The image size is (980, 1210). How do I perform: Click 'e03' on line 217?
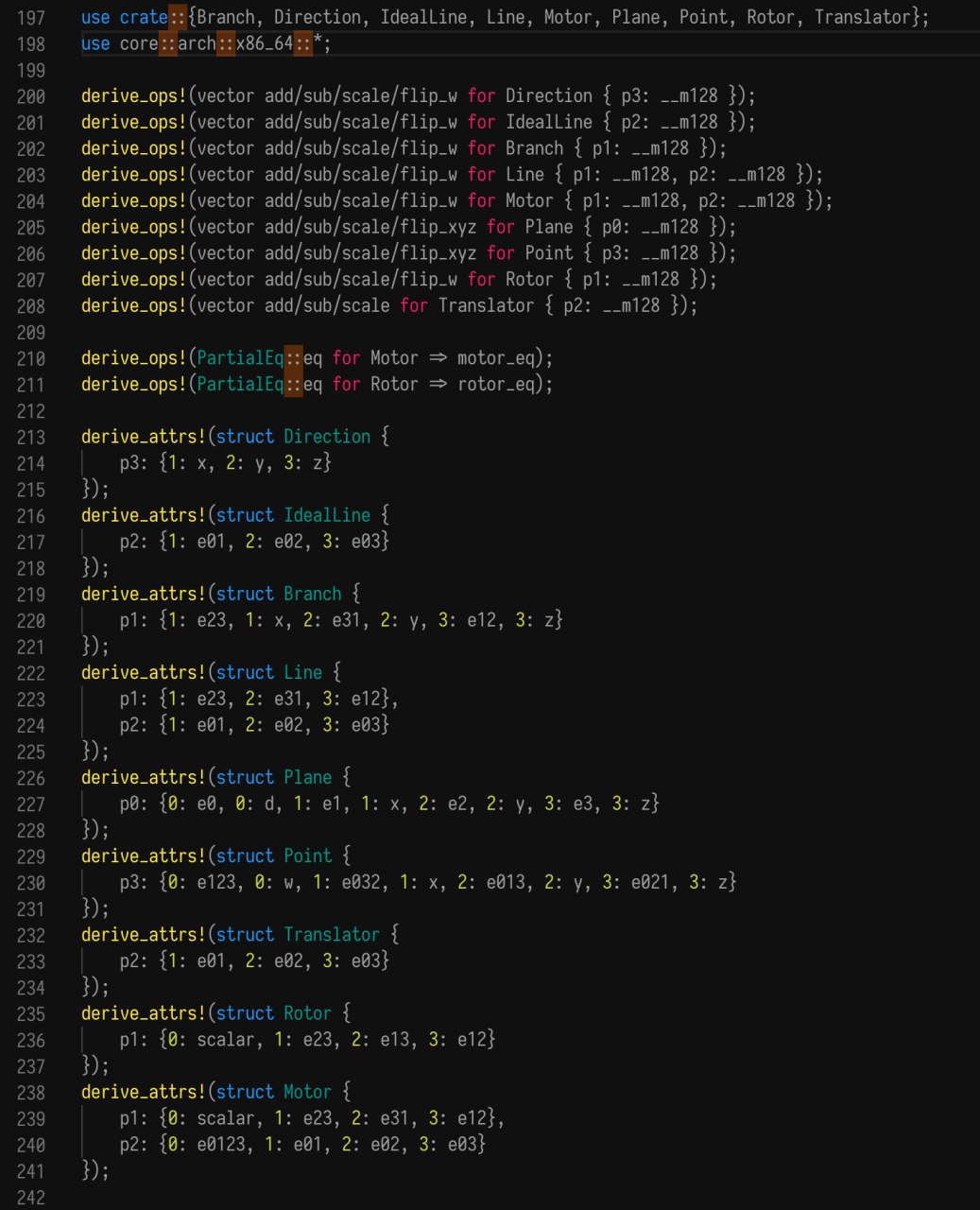coord(366,542)
